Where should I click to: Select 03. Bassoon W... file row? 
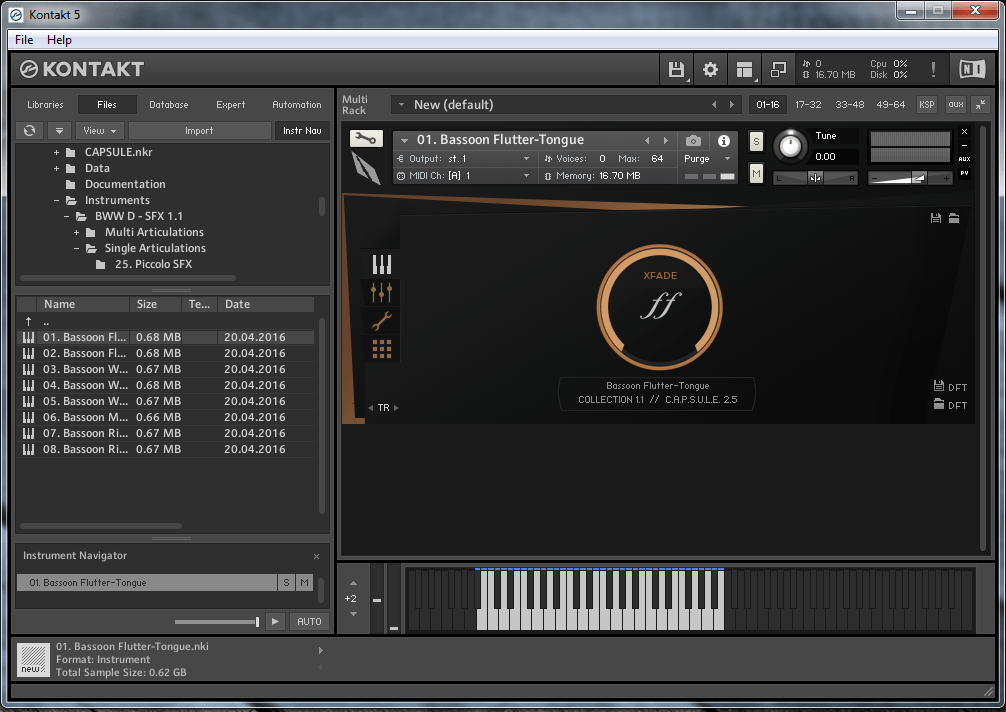(x=166, y=369)
